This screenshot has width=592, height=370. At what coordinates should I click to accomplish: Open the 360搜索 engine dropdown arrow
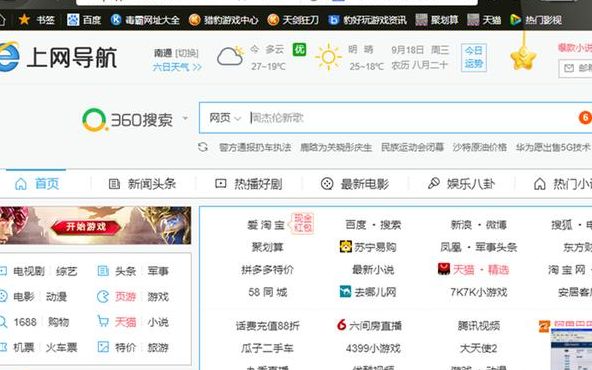click(185, 118)
